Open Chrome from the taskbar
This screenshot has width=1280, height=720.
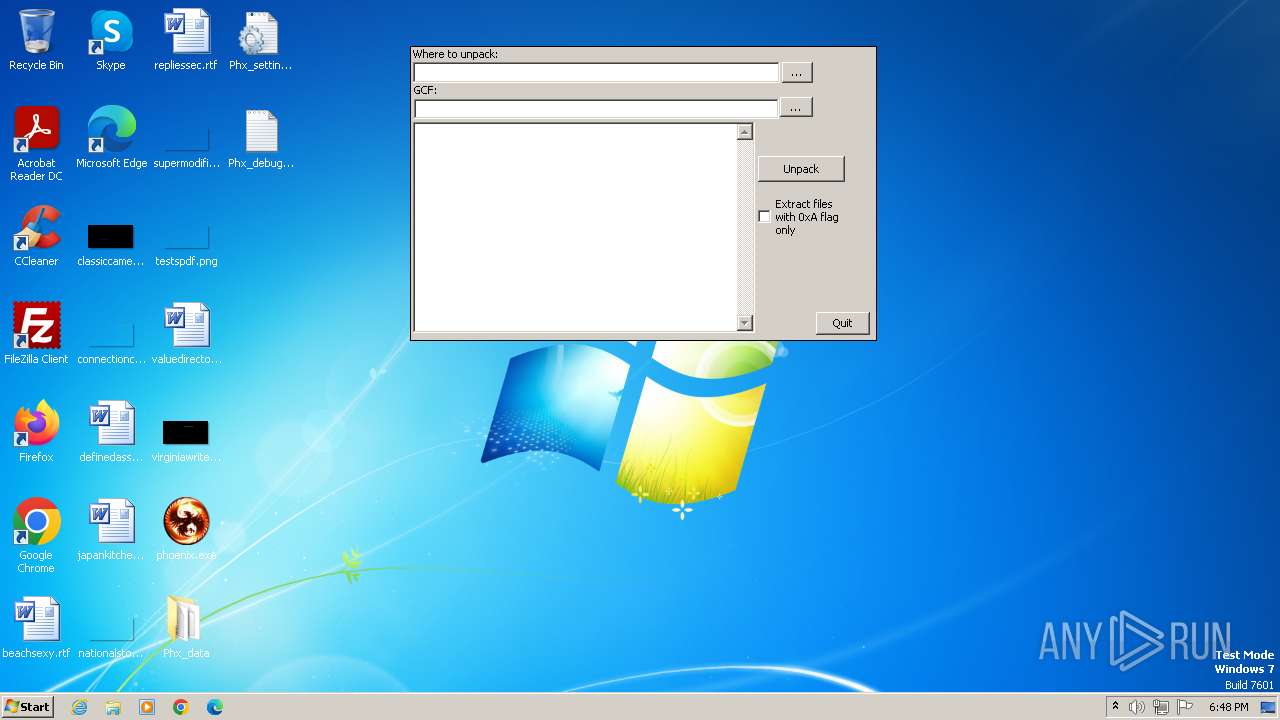coord(181,707)
